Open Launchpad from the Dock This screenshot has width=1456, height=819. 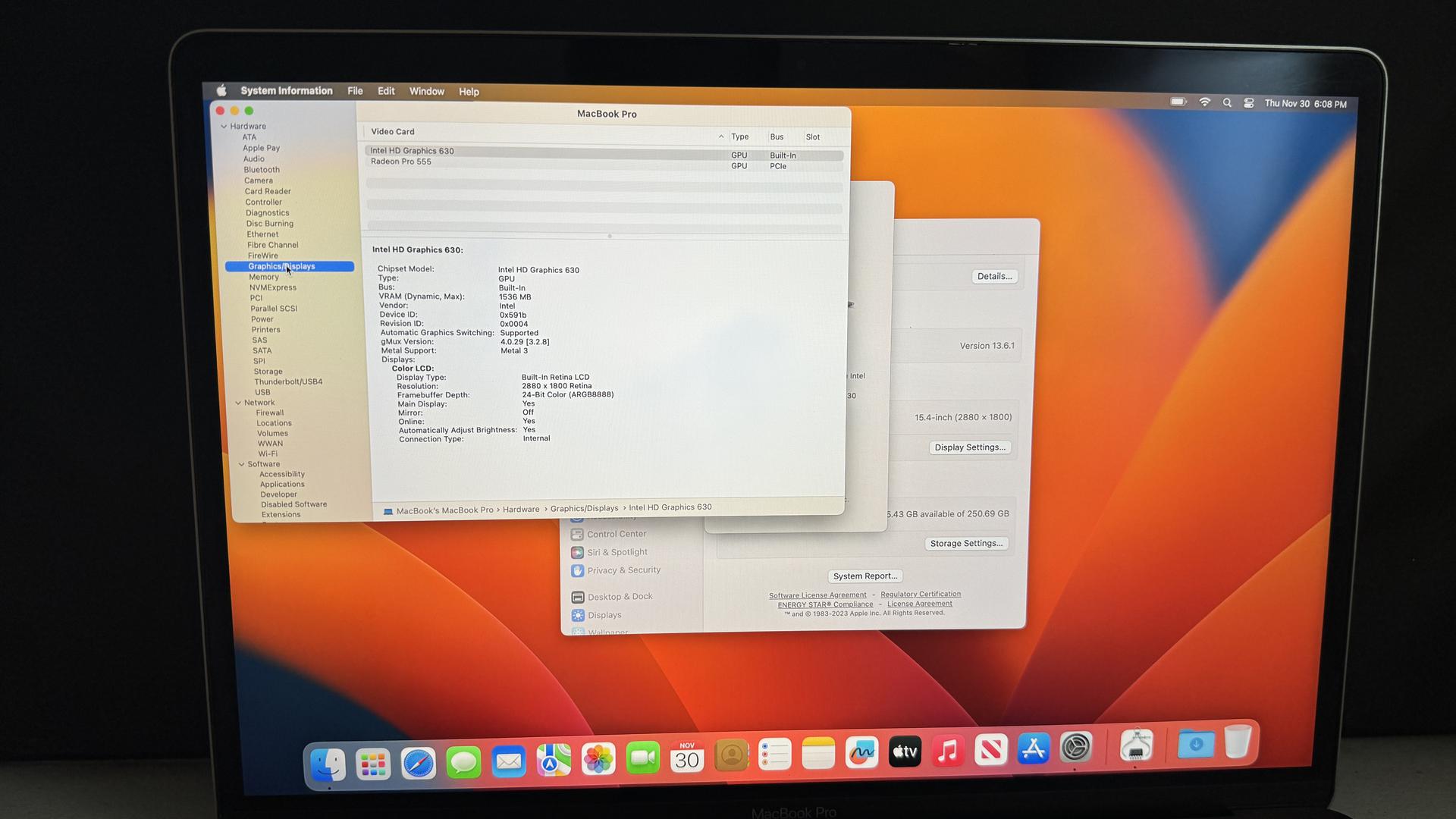[373, 764]
